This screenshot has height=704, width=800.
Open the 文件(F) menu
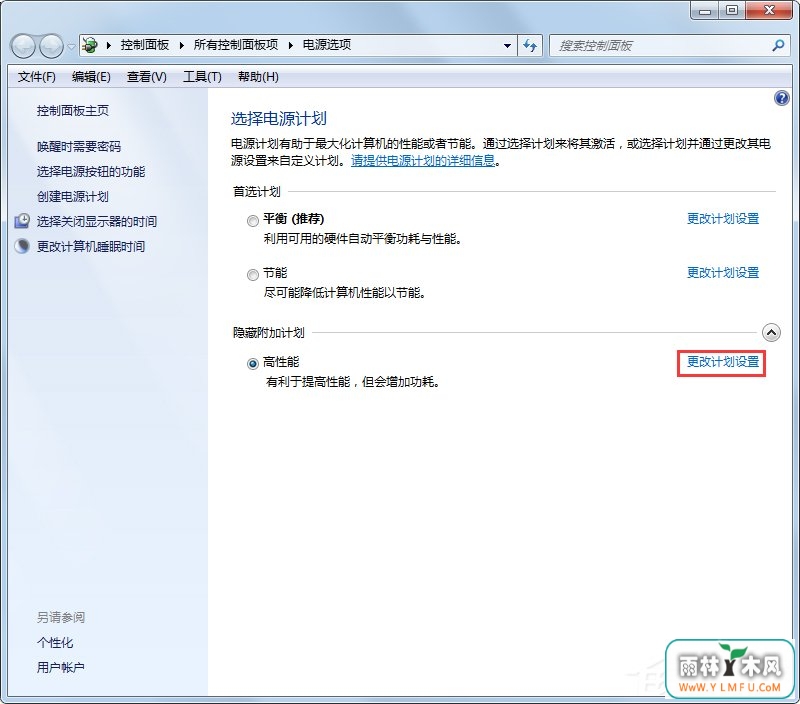pyautogui.click(x=37, y=77)
